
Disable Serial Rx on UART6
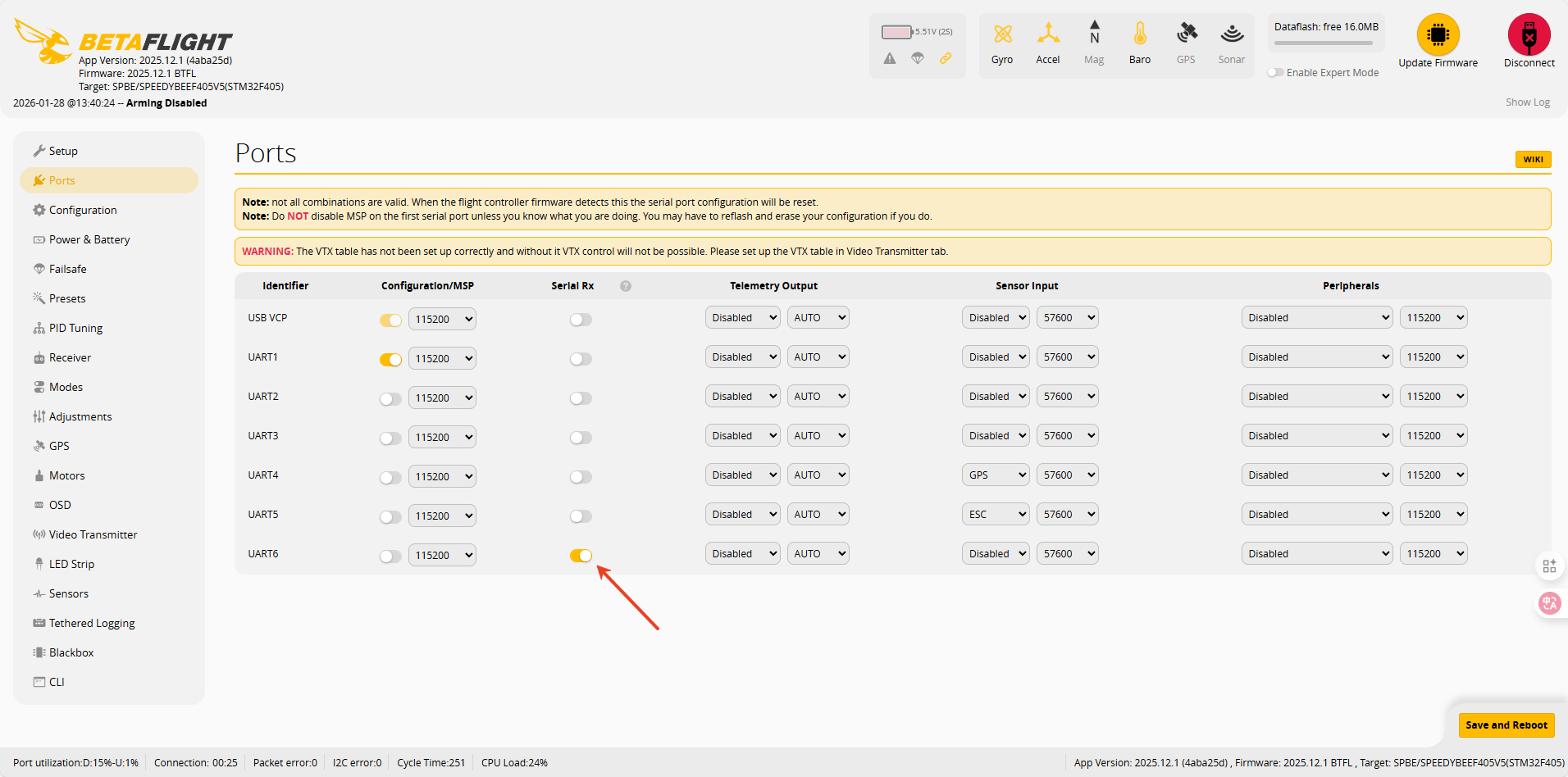[x=581, y=556]
